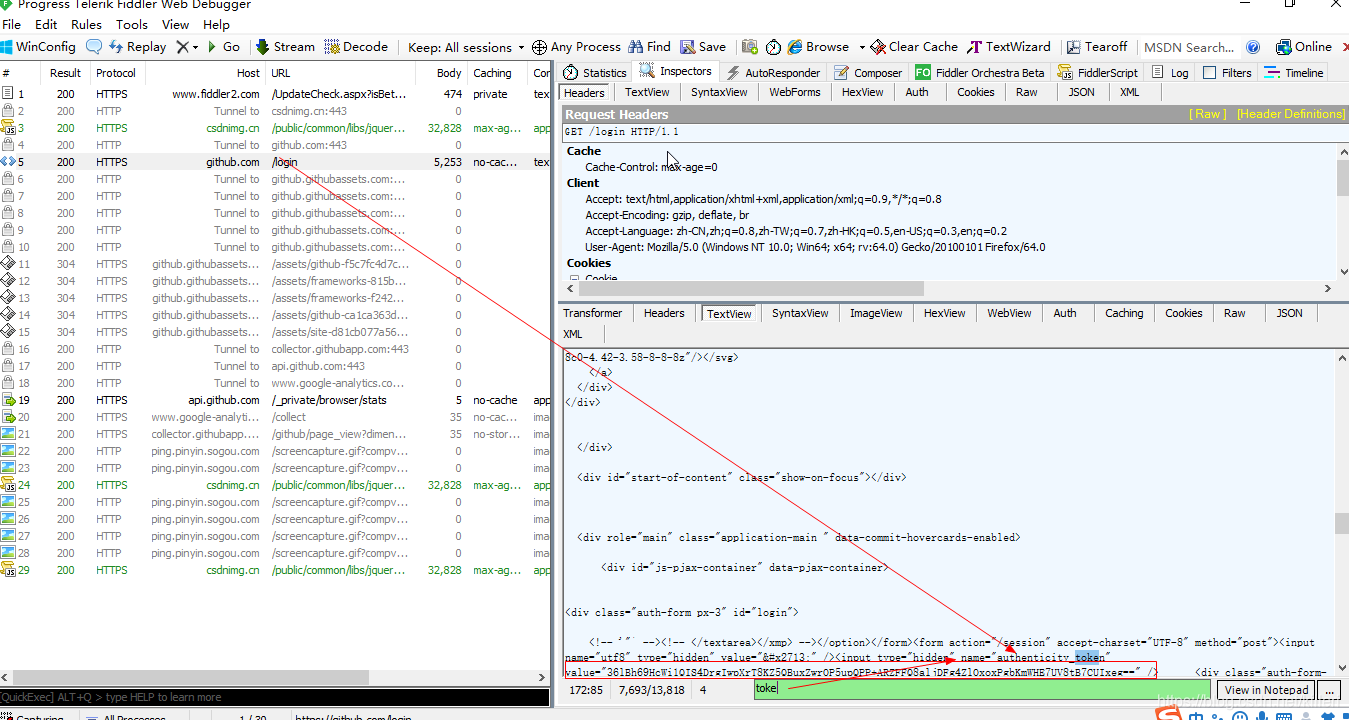Select session 16 collector.githubapp.com:443 row
This screenshot has width=1349, height=720.
click(x=275, y=349)
